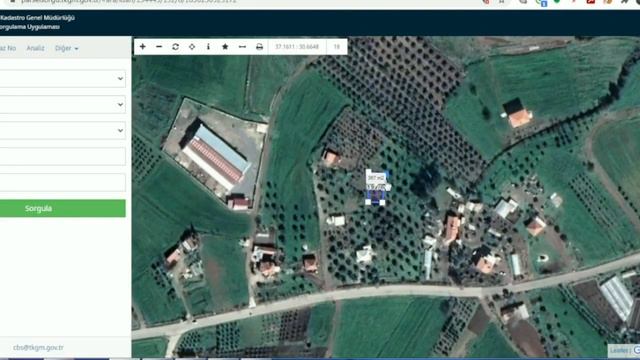Screen dimensions: 640x360
Task: Open the Diğer dropdown menu
Action: click(x=67, y=48)
